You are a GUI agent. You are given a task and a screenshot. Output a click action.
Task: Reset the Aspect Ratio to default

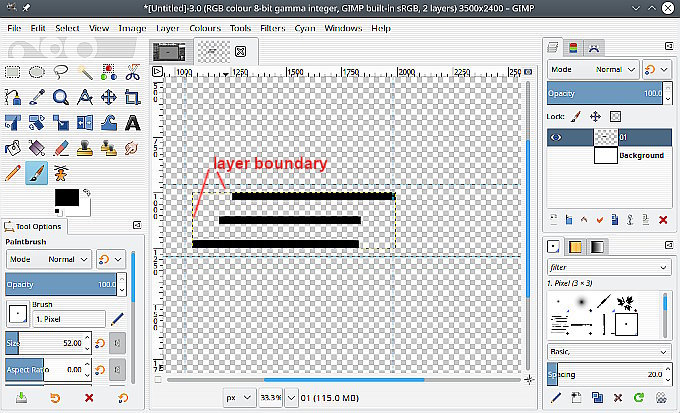[100, 370]
